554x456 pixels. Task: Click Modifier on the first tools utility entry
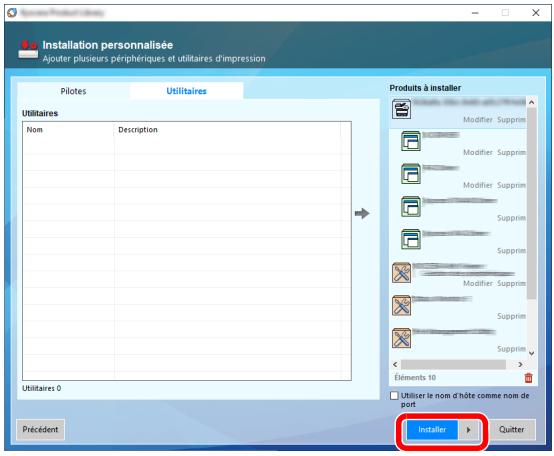coord(478,283)
